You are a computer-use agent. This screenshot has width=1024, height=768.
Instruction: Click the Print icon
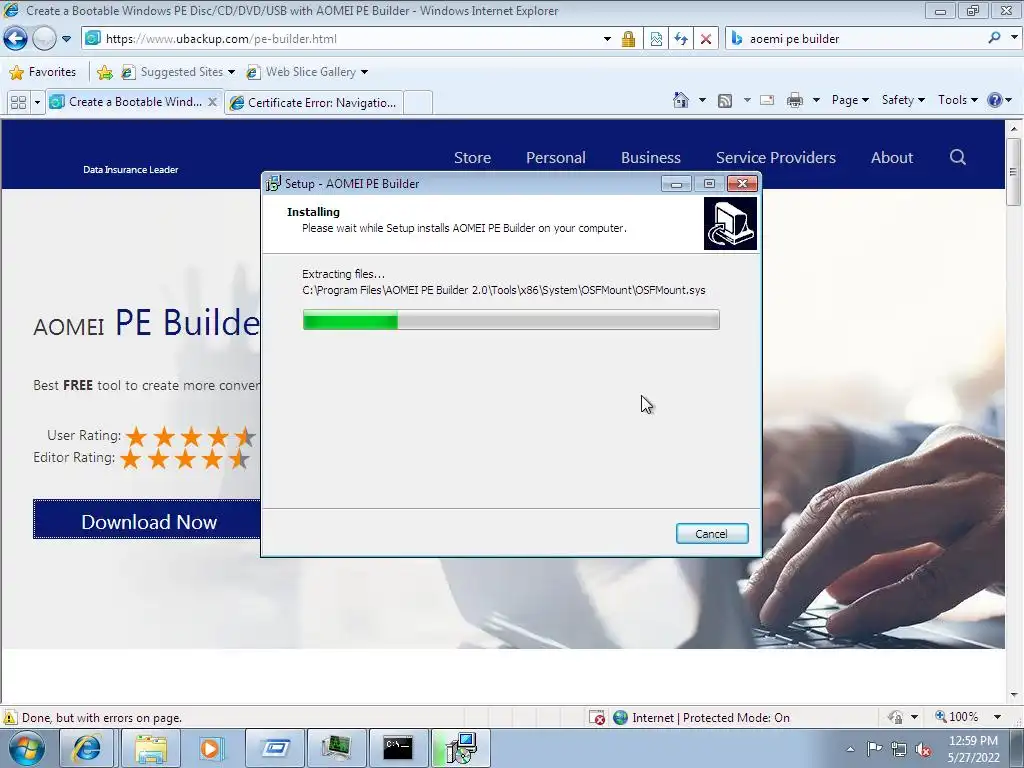click(795, 100)
